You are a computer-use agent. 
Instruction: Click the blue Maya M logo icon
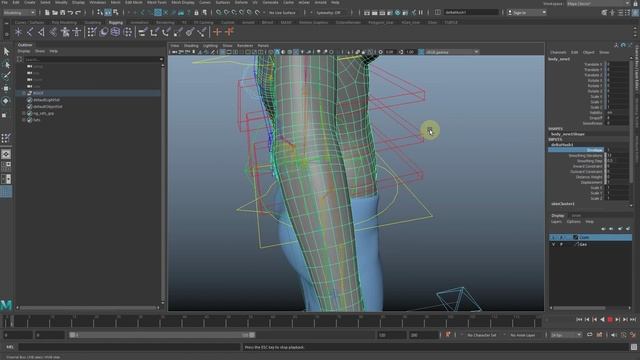(6, 304)
